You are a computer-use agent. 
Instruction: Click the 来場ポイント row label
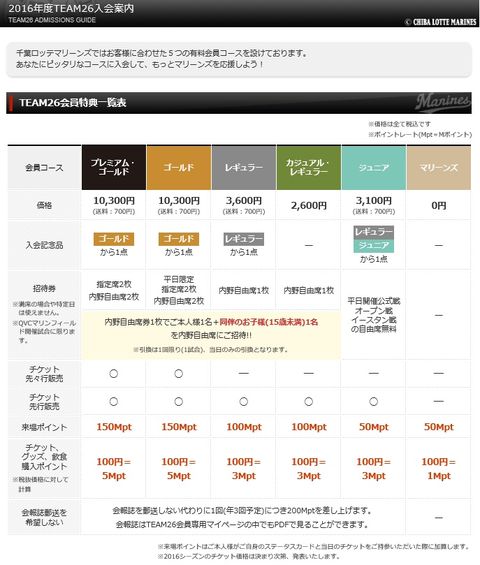point(44,427)
